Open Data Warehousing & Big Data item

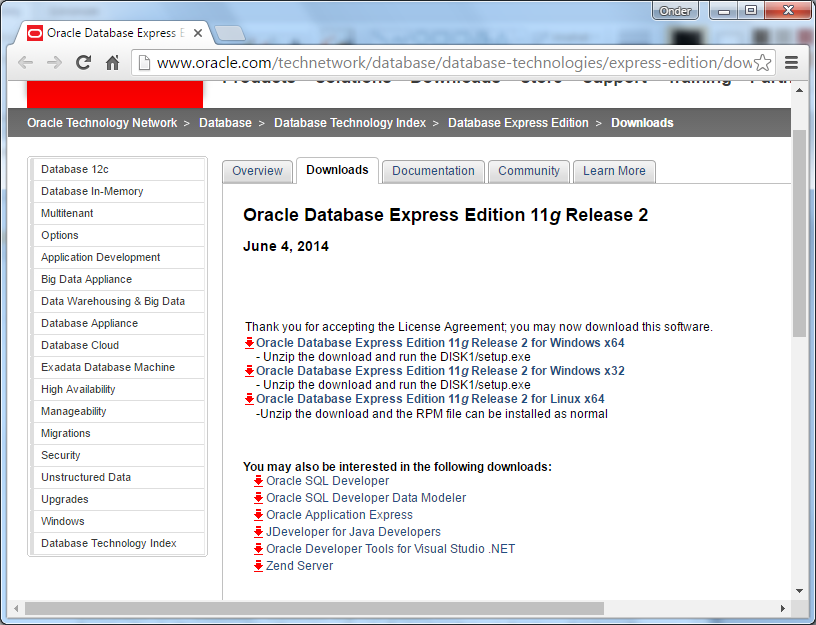point(119,301)
